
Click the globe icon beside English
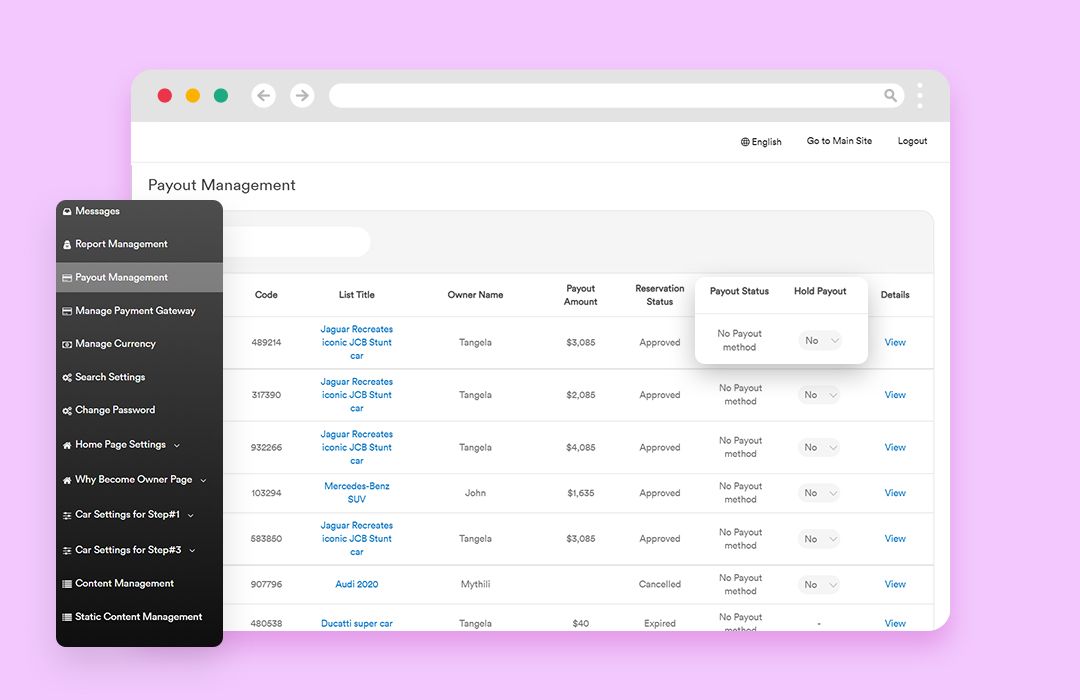tap(745, 142)
